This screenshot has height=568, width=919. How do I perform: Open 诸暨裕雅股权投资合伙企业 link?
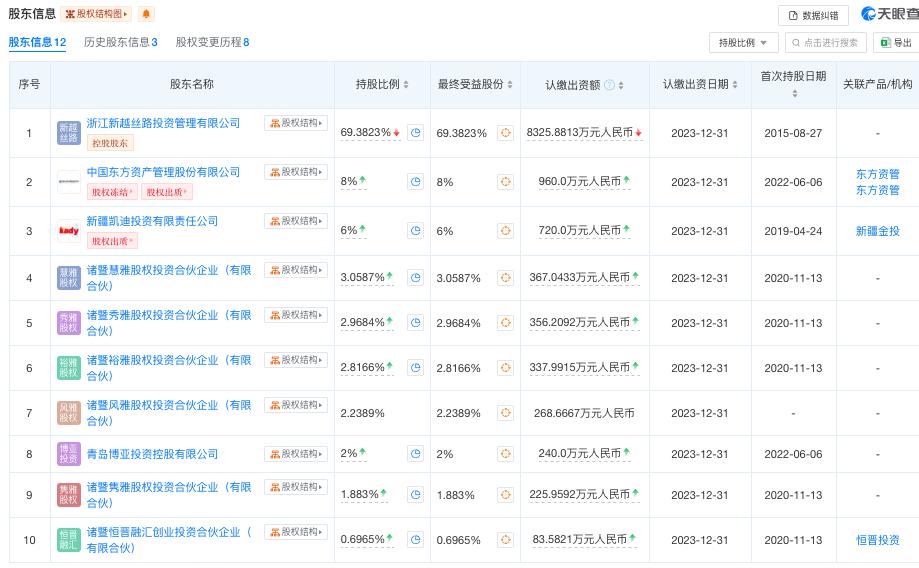169,368
